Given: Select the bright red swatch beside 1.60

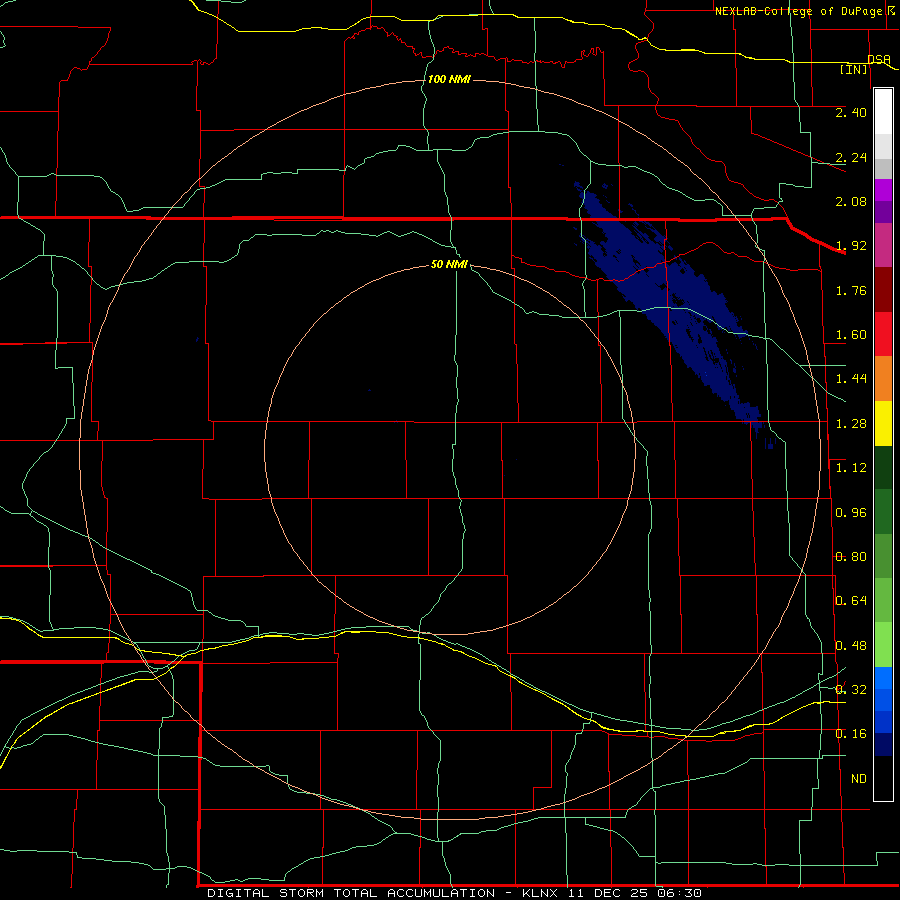Looking at the screenshot, I should pos(883,334).
